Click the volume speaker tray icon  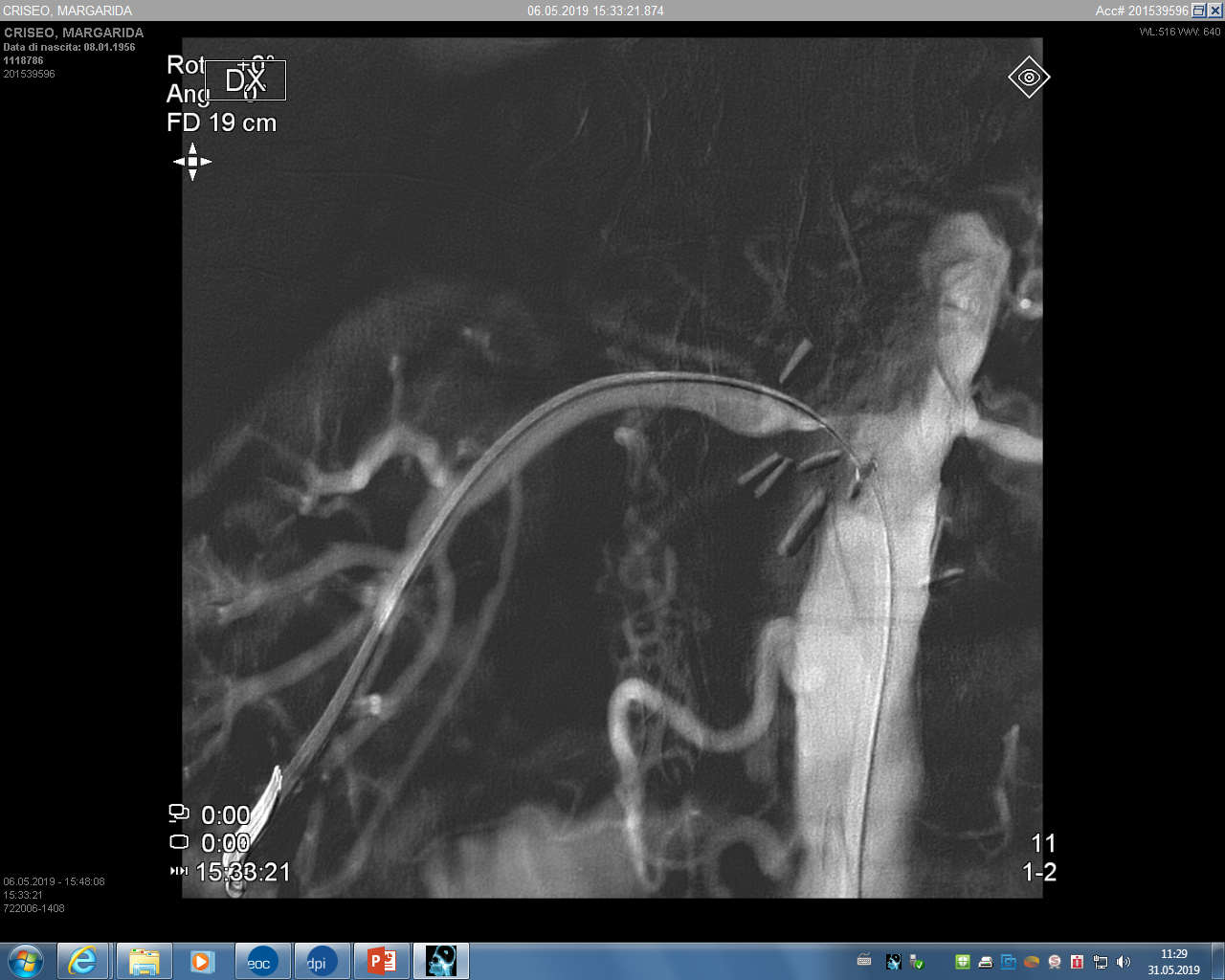click(x=1124, y=962)
